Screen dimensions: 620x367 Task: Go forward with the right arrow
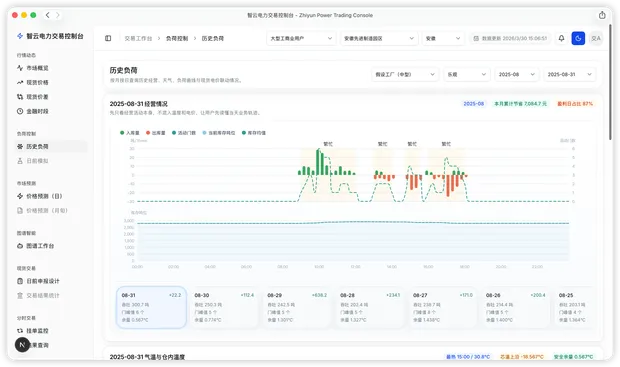click(58, 15)
